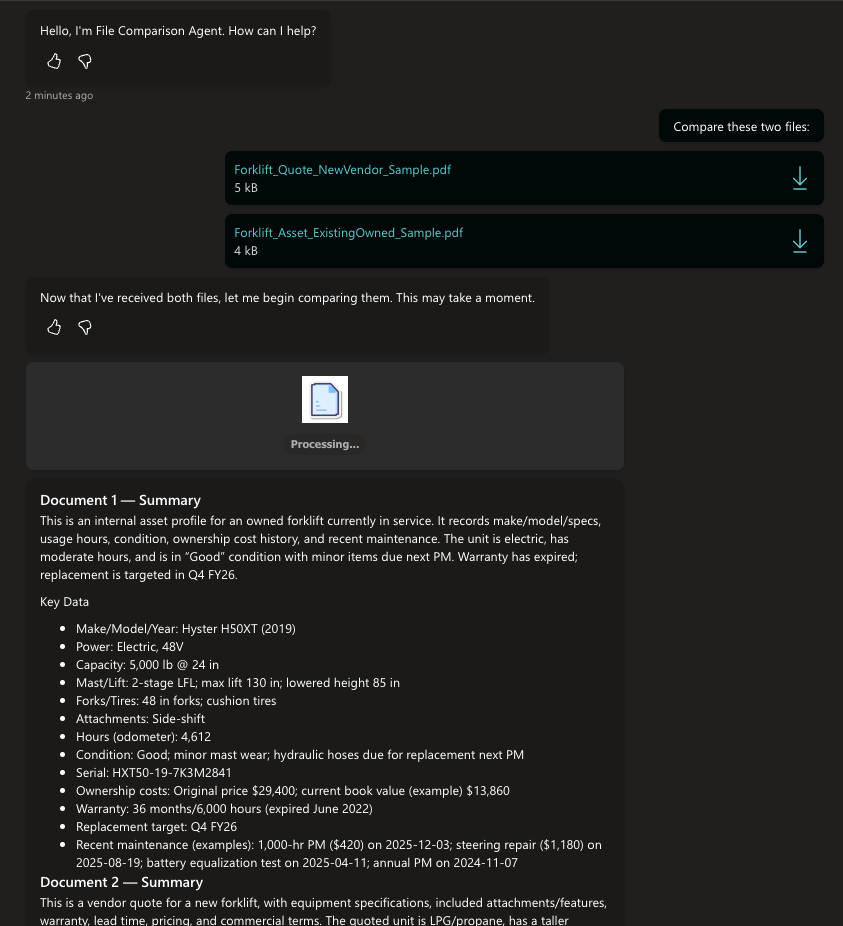
Task: Click the '5 kB' file size text
Action: (246, 188)
